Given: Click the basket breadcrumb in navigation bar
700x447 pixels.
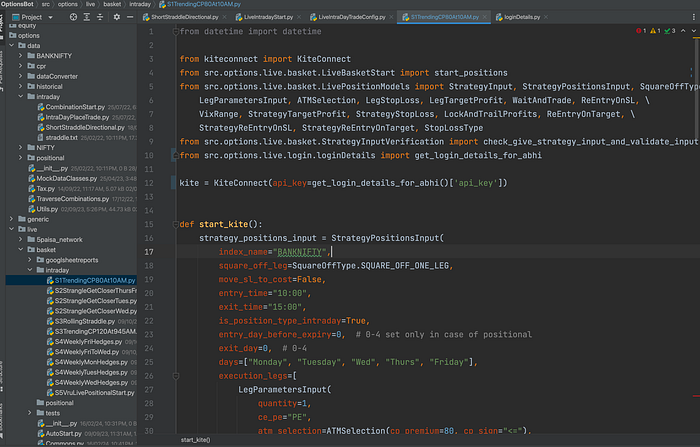Looking at the screenshot, I should click(x=113, y=5).
